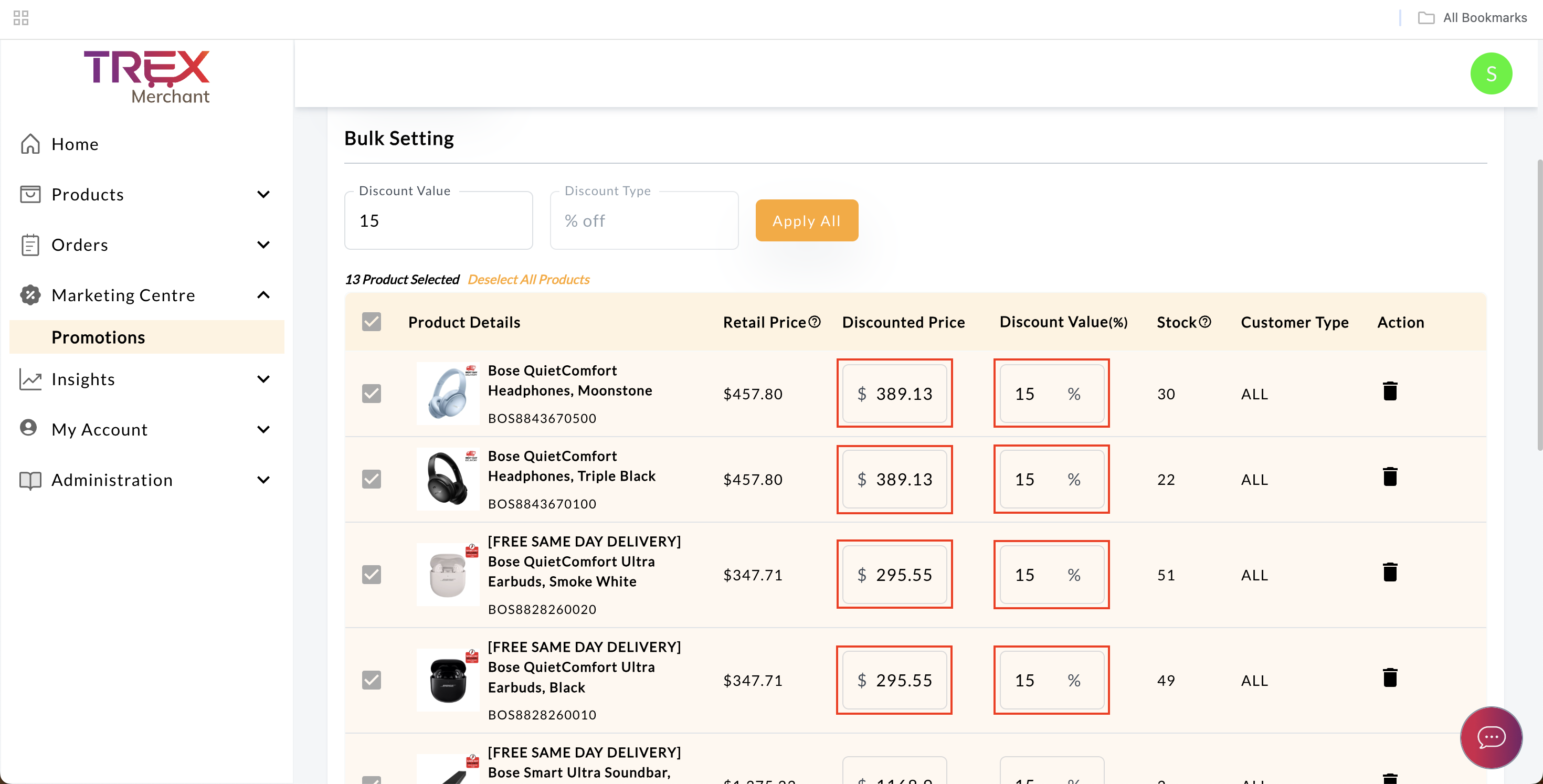
Task: Click the Moonstone headphones thumbnail
Action: click(448, 394)
